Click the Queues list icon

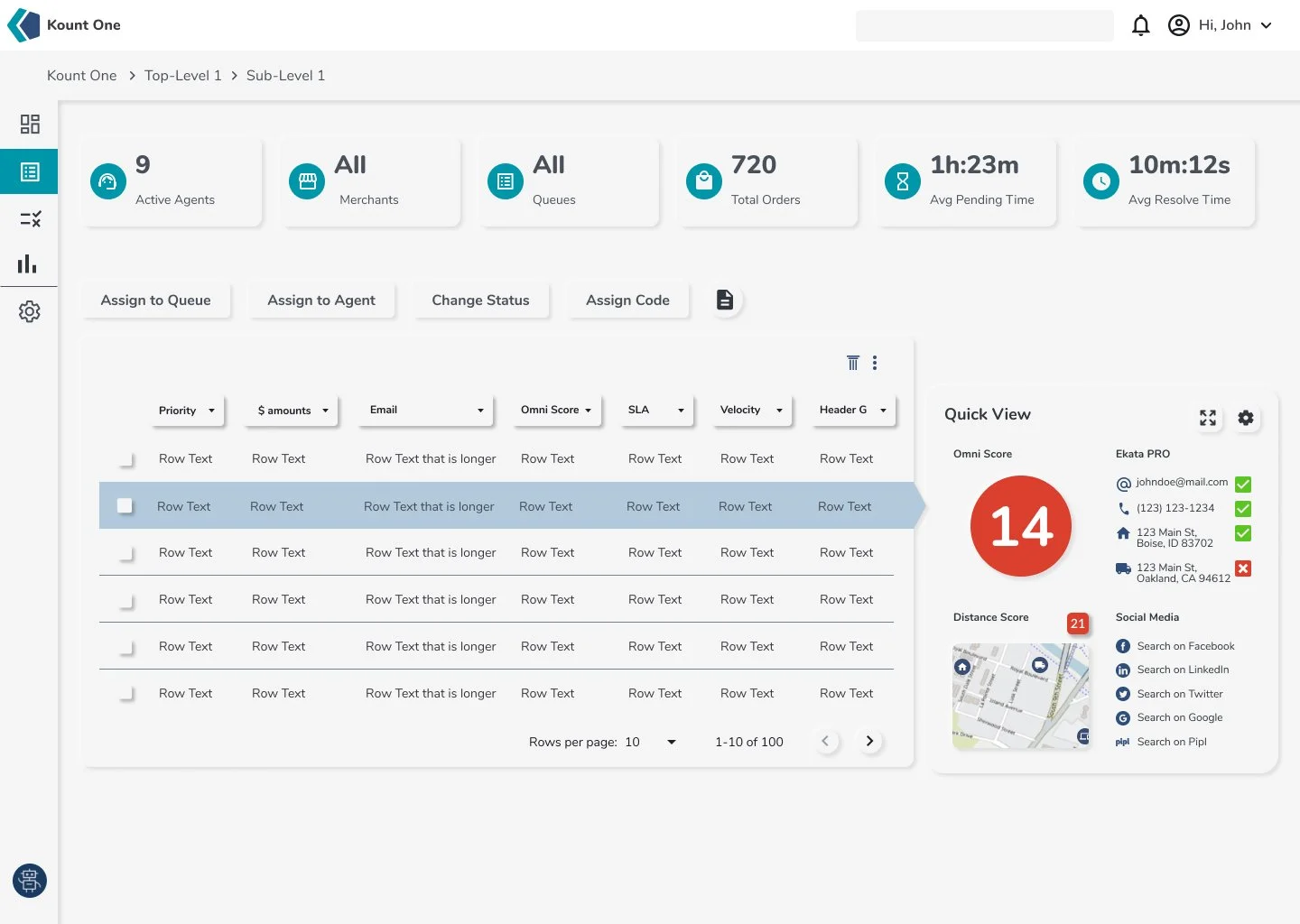pos(506,181)
